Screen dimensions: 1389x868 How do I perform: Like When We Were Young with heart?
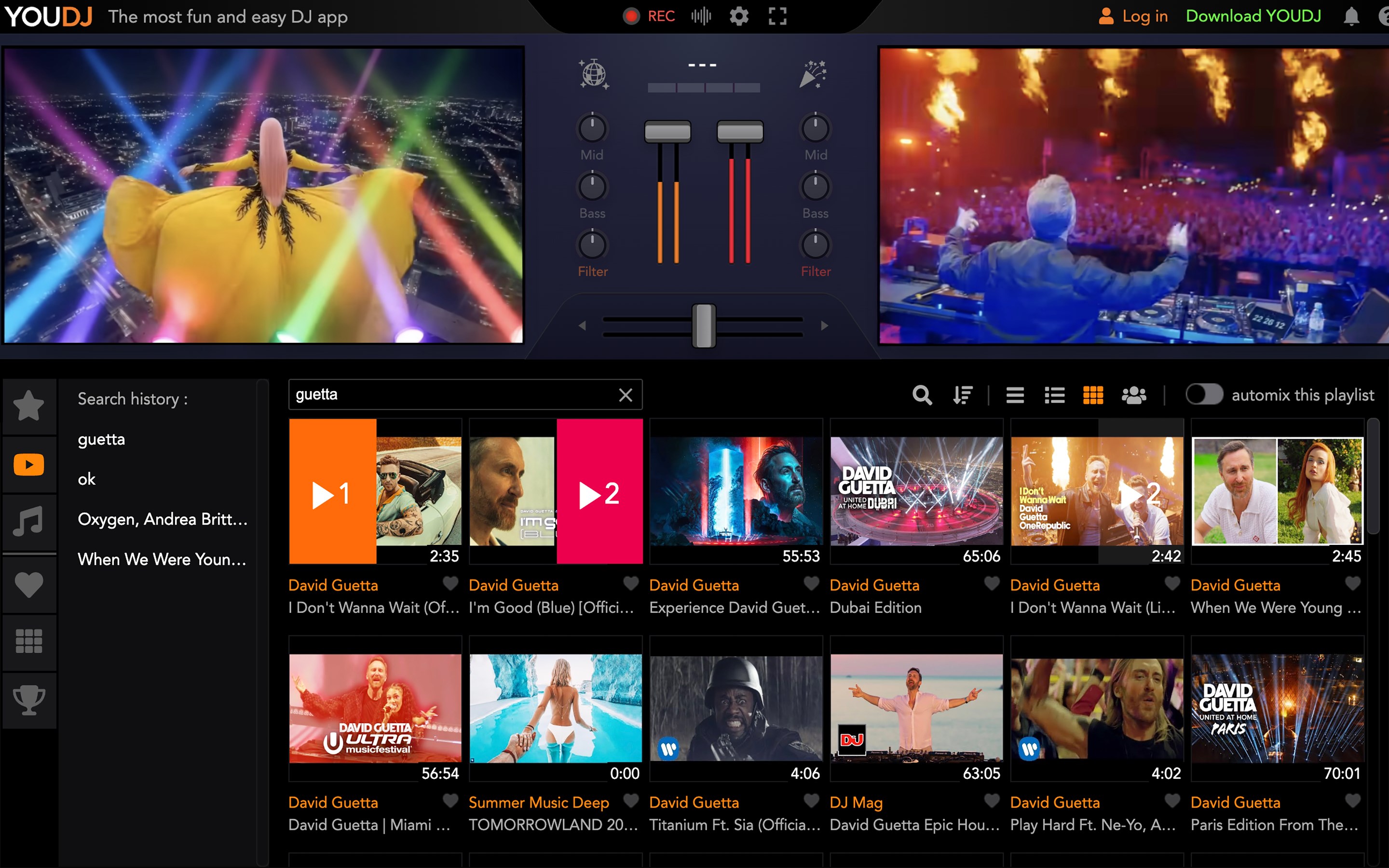(1353, 583)
